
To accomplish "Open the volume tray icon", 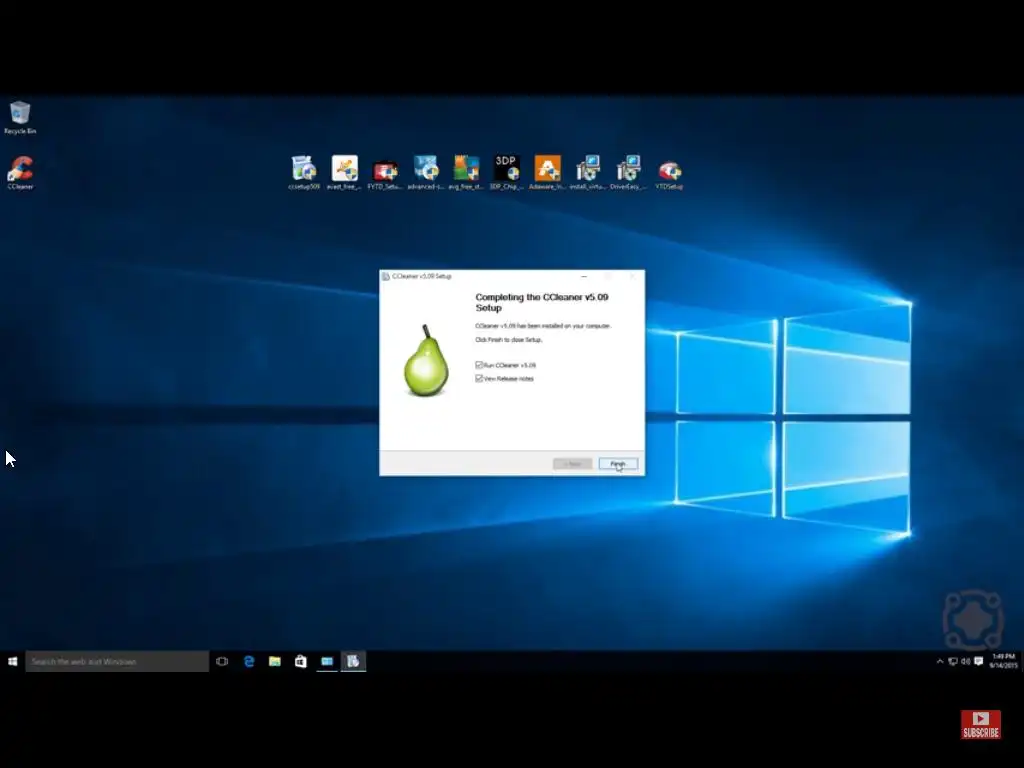I will pos(965,662).
